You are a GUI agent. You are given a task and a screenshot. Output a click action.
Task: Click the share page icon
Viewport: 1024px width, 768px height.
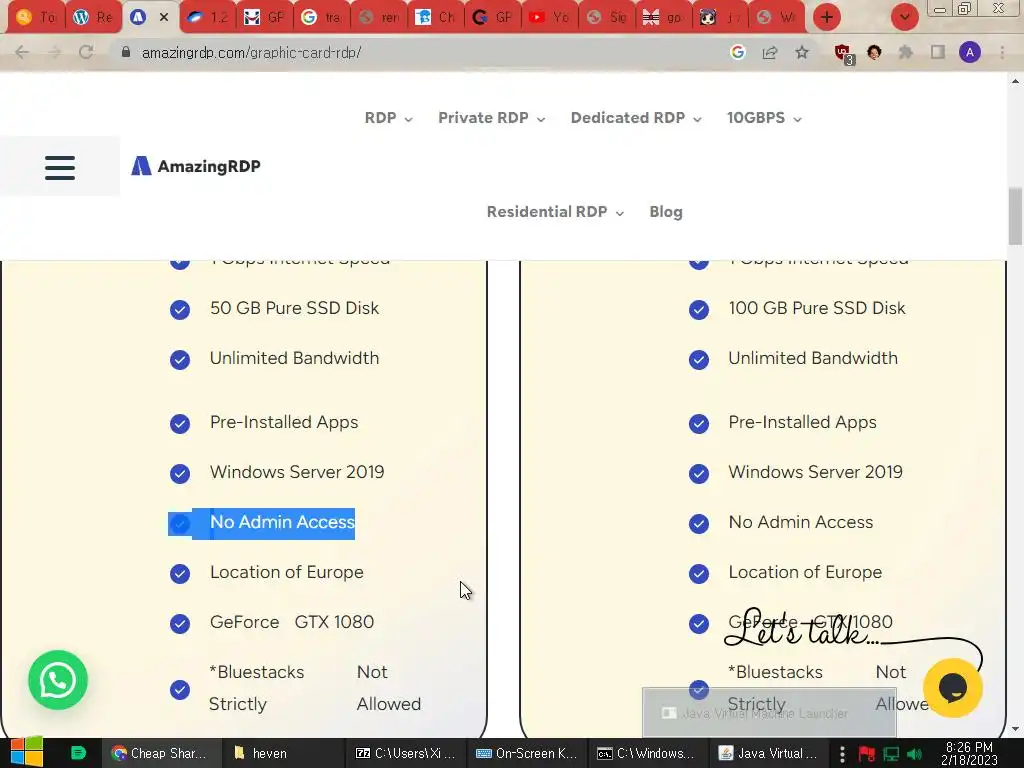coord(770,52)
